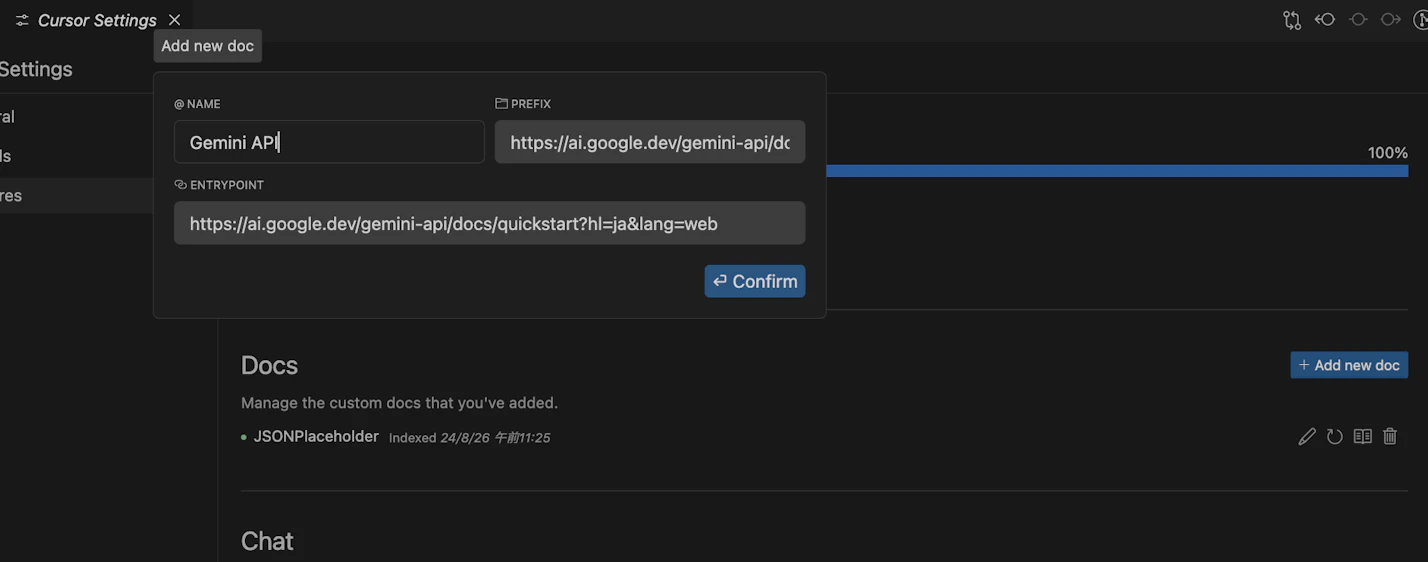Select the JSONPlaceholder doc entry
The image size is (1428, 562).
pos(316,437)
